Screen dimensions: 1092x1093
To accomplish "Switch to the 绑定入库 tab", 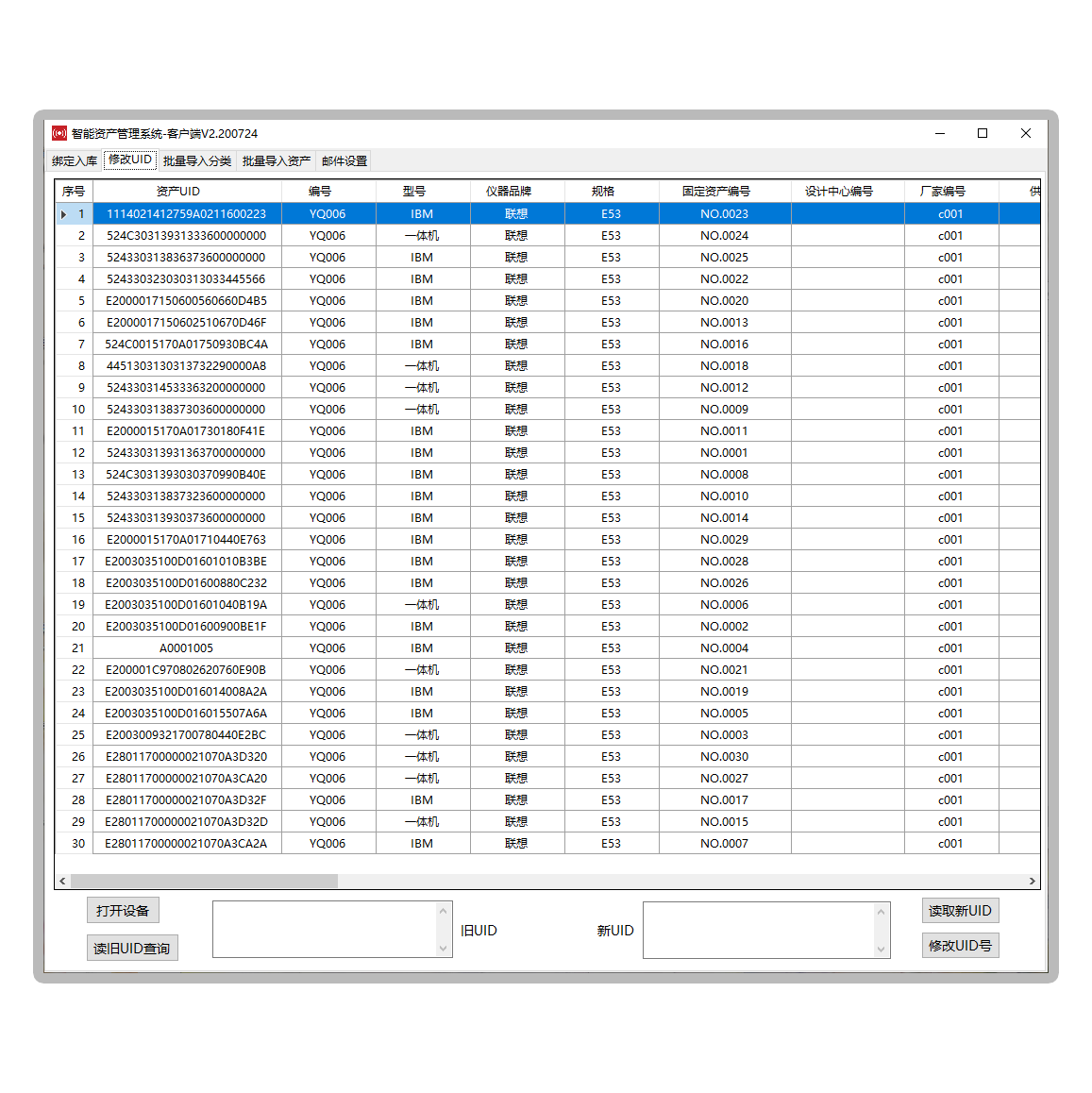I will point(75,161).
